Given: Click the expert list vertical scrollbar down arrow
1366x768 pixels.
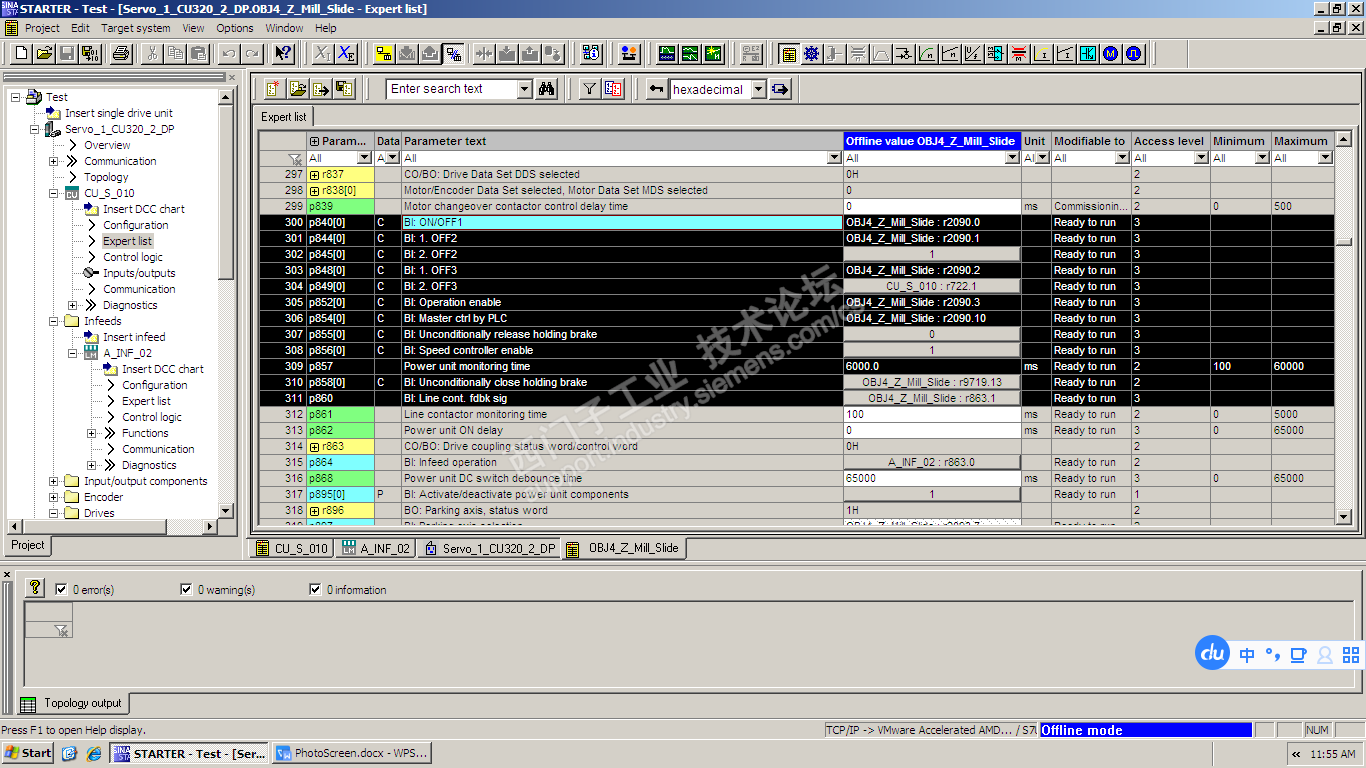Looking at the screenshot, I should pos(1344,517).
